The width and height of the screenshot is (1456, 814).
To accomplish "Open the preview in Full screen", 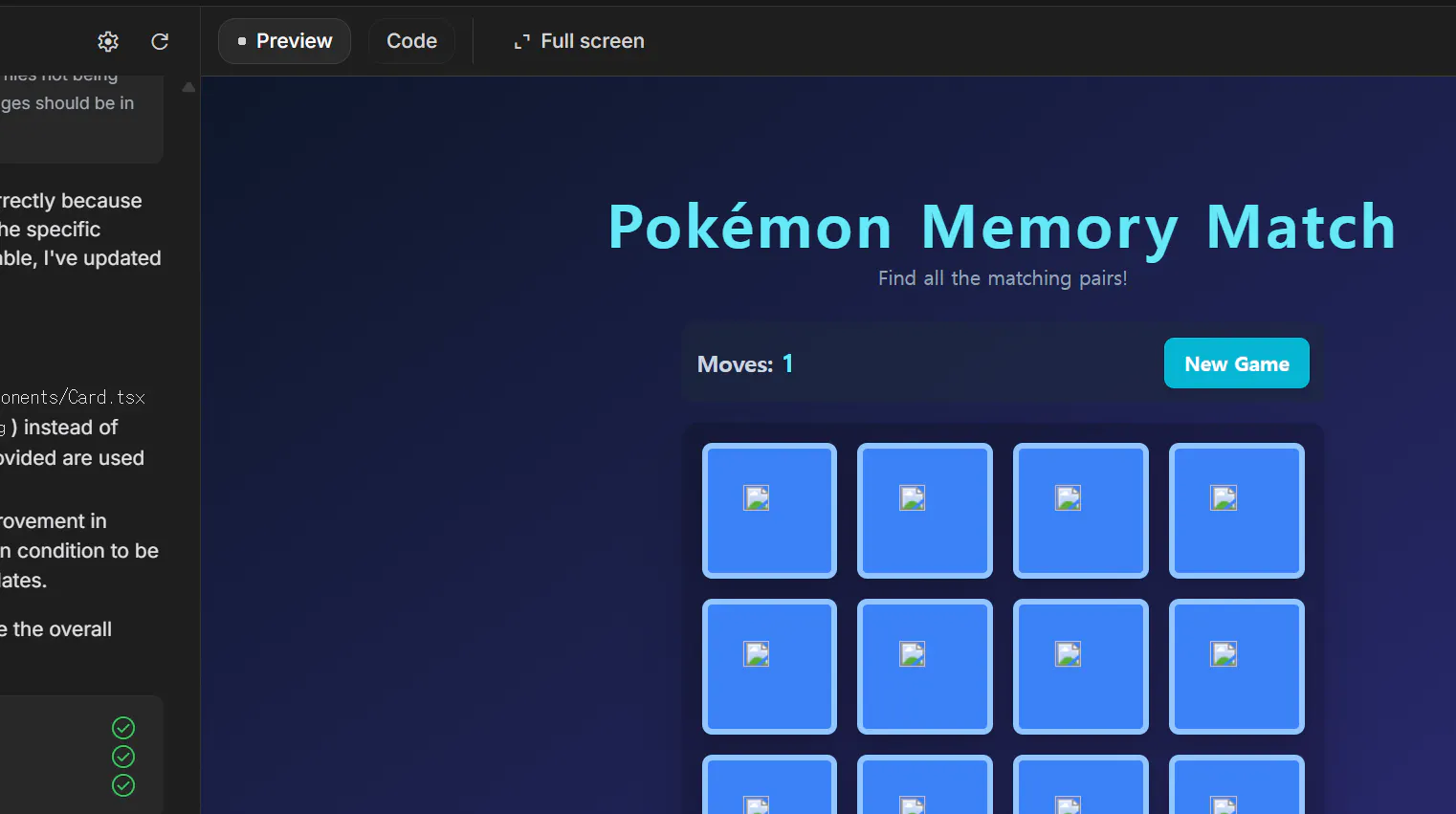I will [x=580, y=41].
